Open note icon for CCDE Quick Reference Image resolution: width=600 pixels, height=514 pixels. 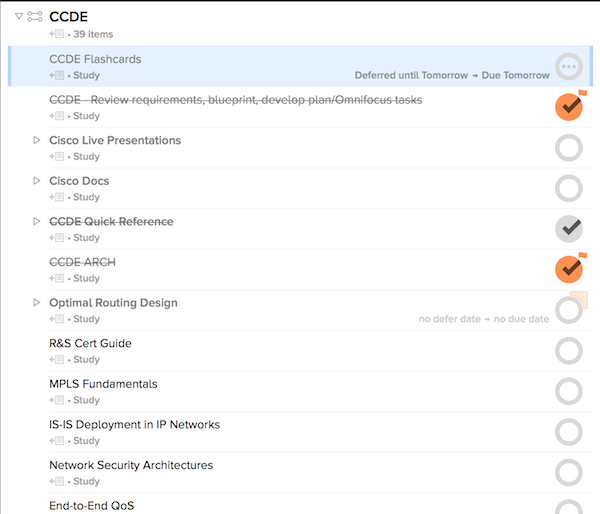point(57,237)
